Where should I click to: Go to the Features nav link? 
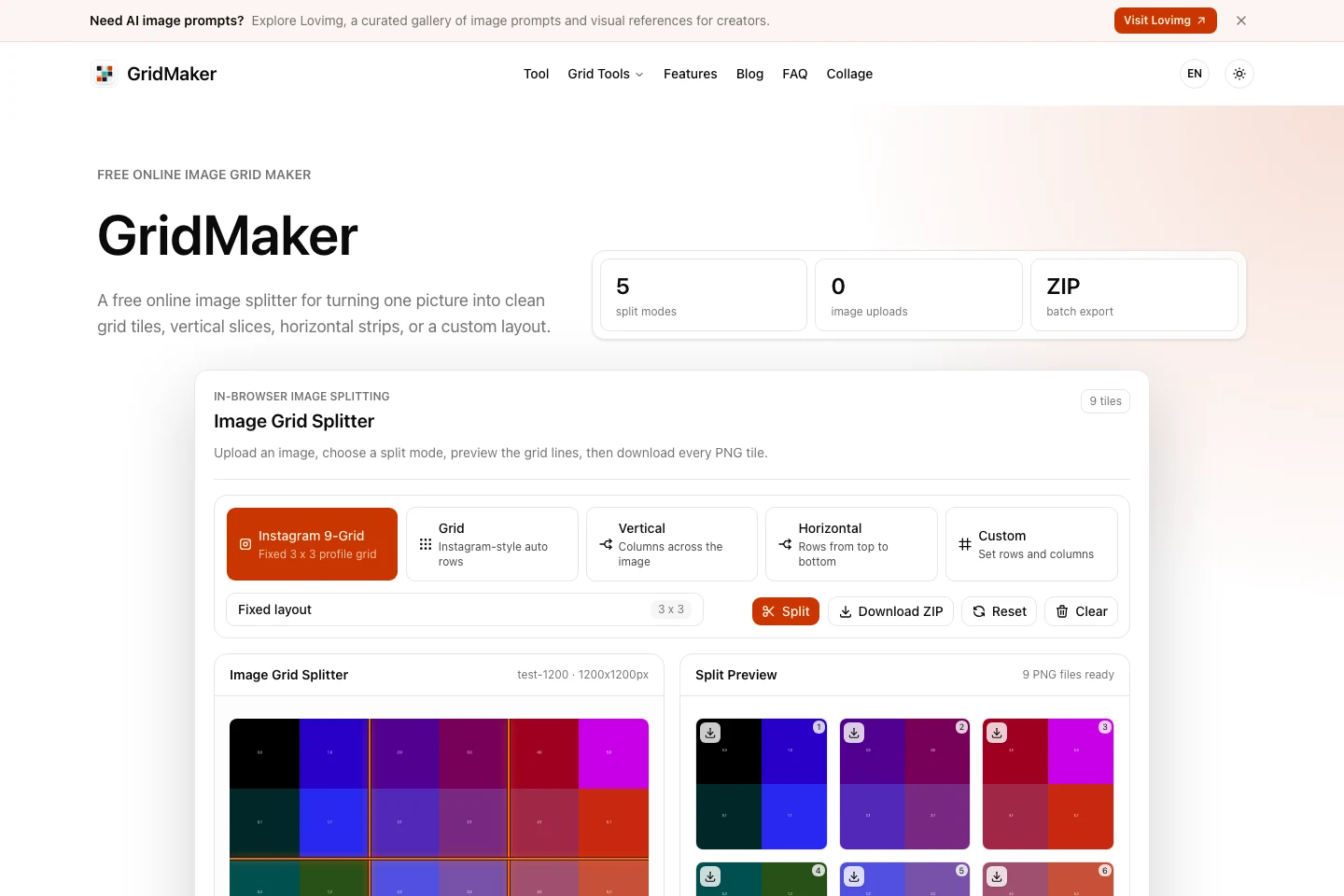pyautogui.click(x=691, y=74)
